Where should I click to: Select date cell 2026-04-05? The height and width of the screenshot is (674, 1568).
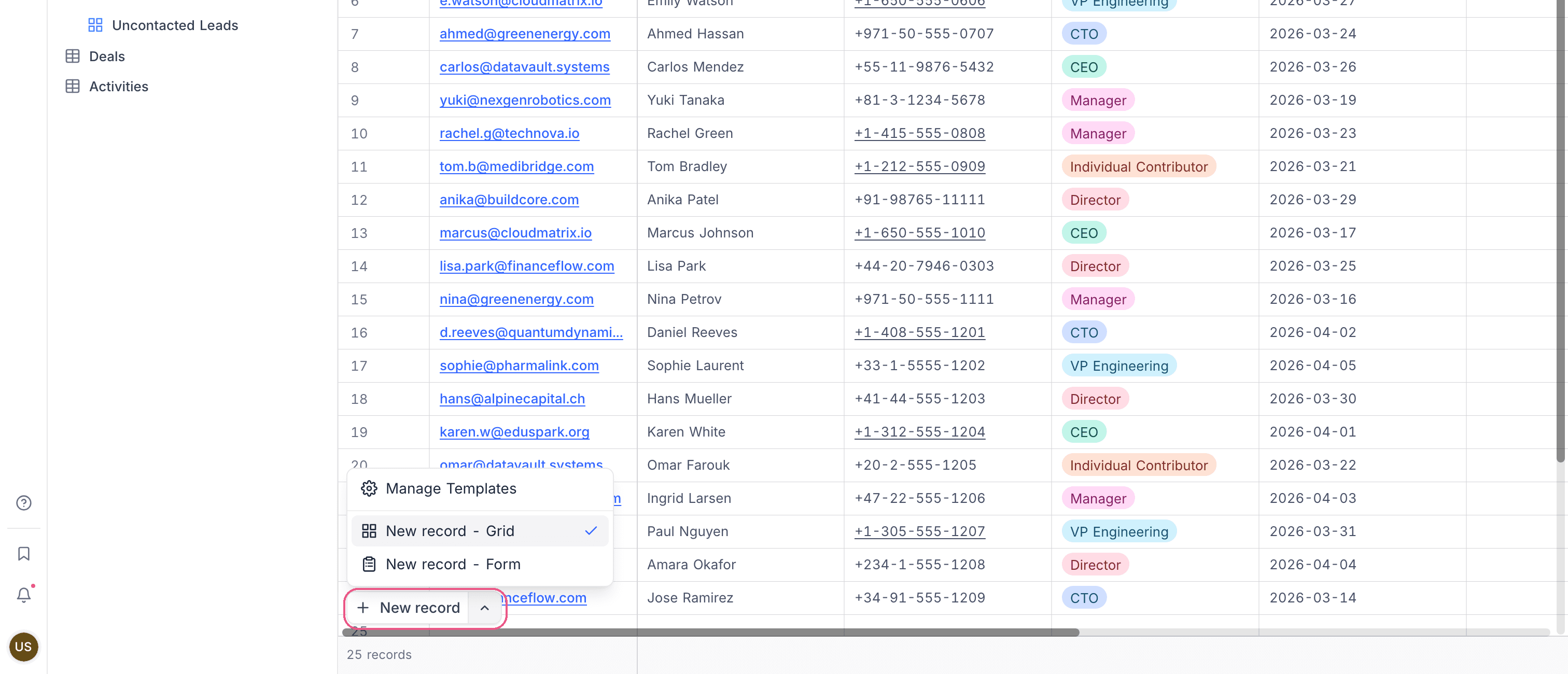[1362, 366]
